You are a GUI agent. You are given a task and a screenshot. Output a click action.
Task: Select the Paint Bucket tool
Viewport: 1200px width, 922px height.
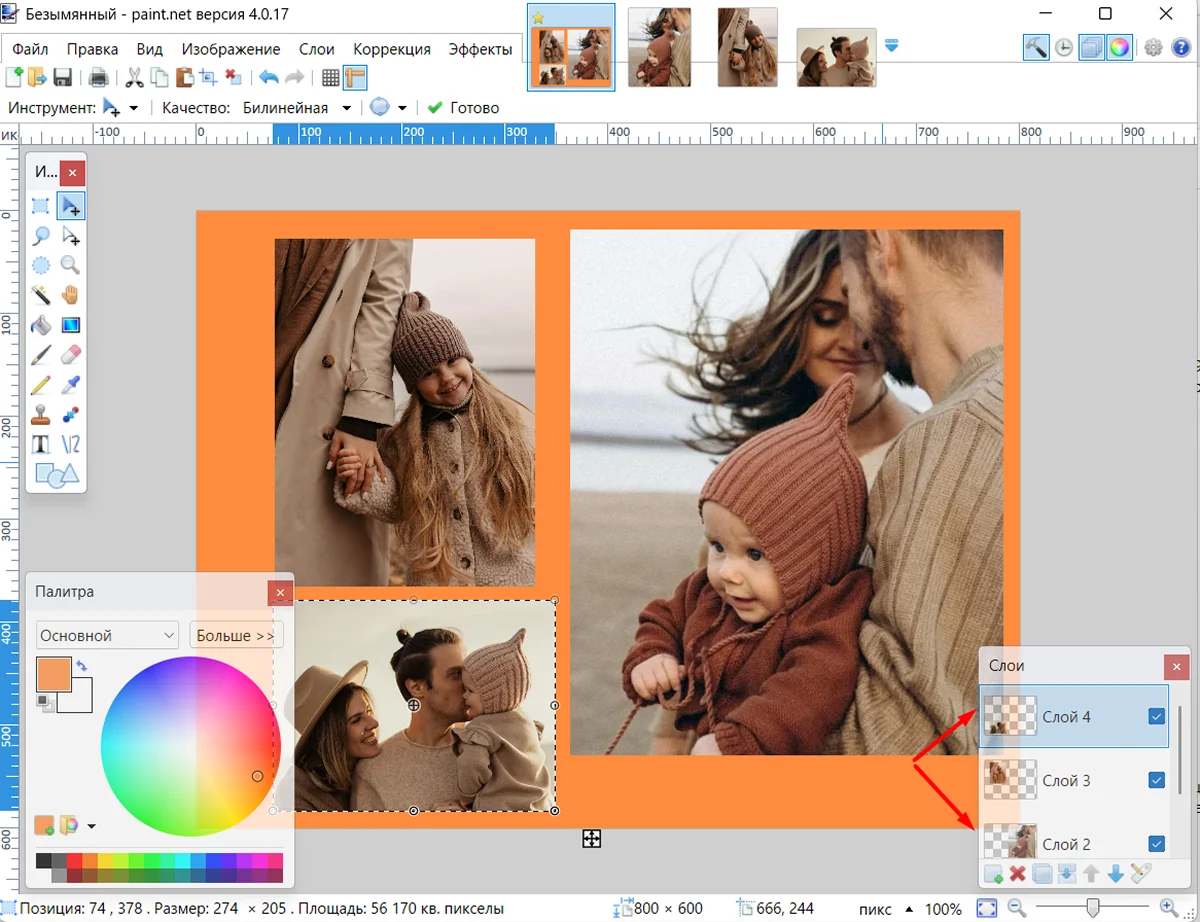point(41,325)
